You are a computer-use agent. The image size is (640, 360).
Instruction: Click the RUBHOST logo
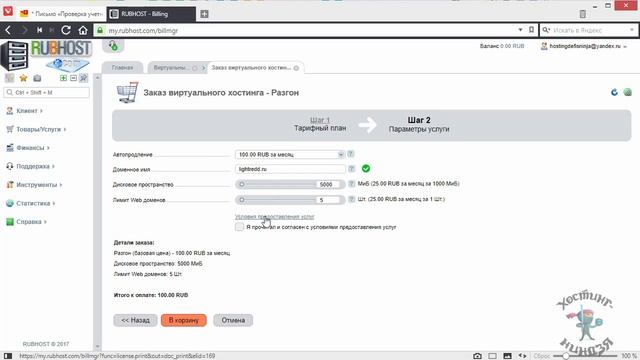(x=46, y=56)
